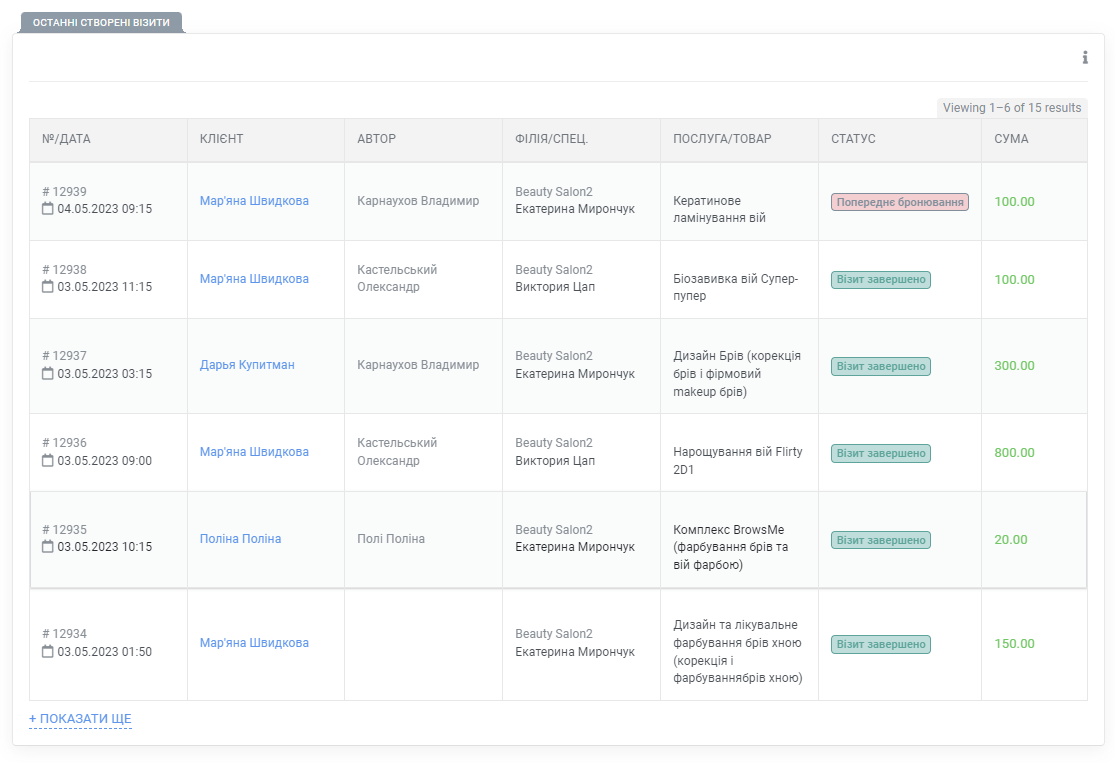Click the Попереднє бронювання status badge
Screen dimensions: 1115x763
pyautogui.click(x=899, y=202)
